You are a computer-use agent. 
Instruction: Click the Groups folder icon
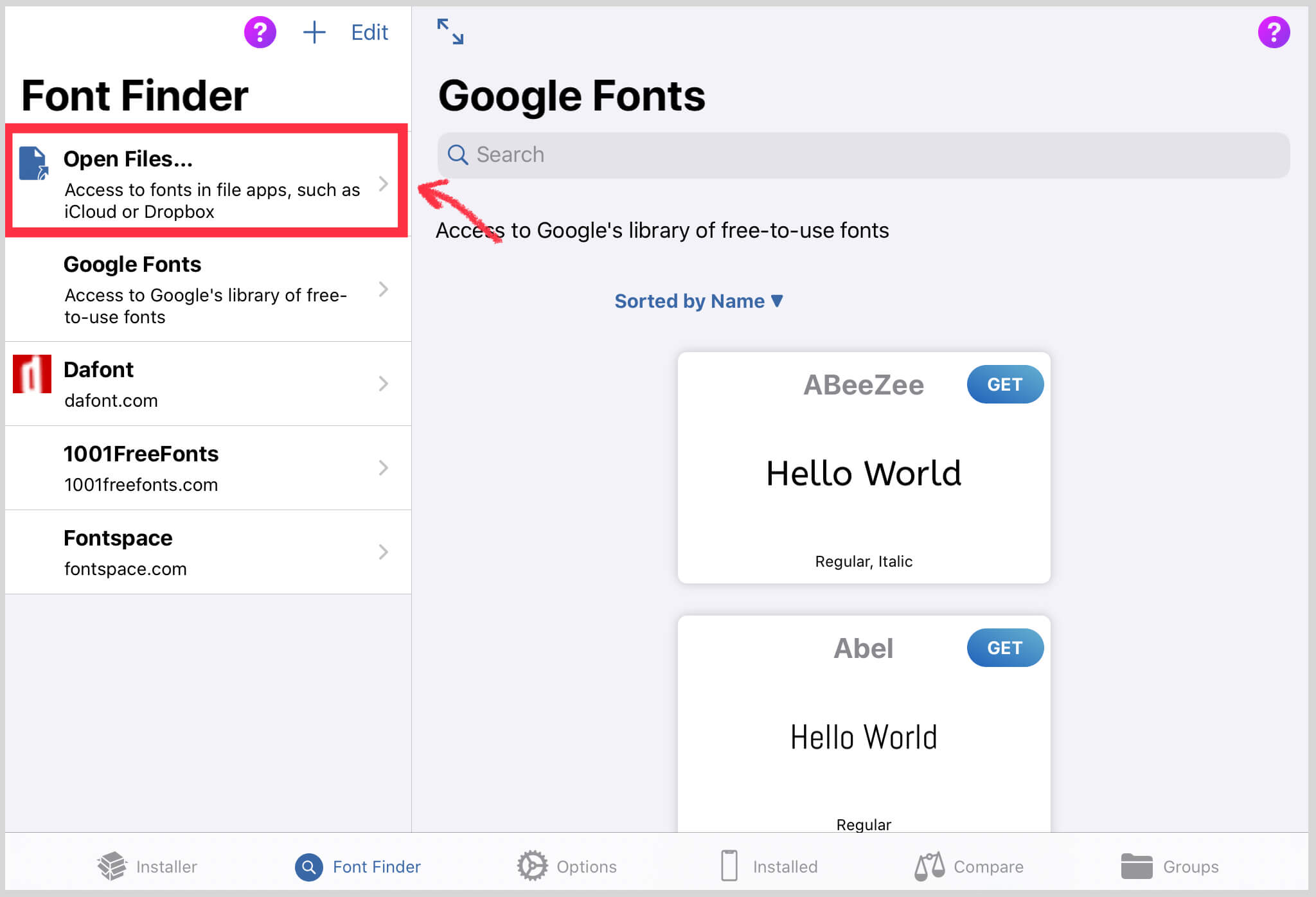(1136, 866)
